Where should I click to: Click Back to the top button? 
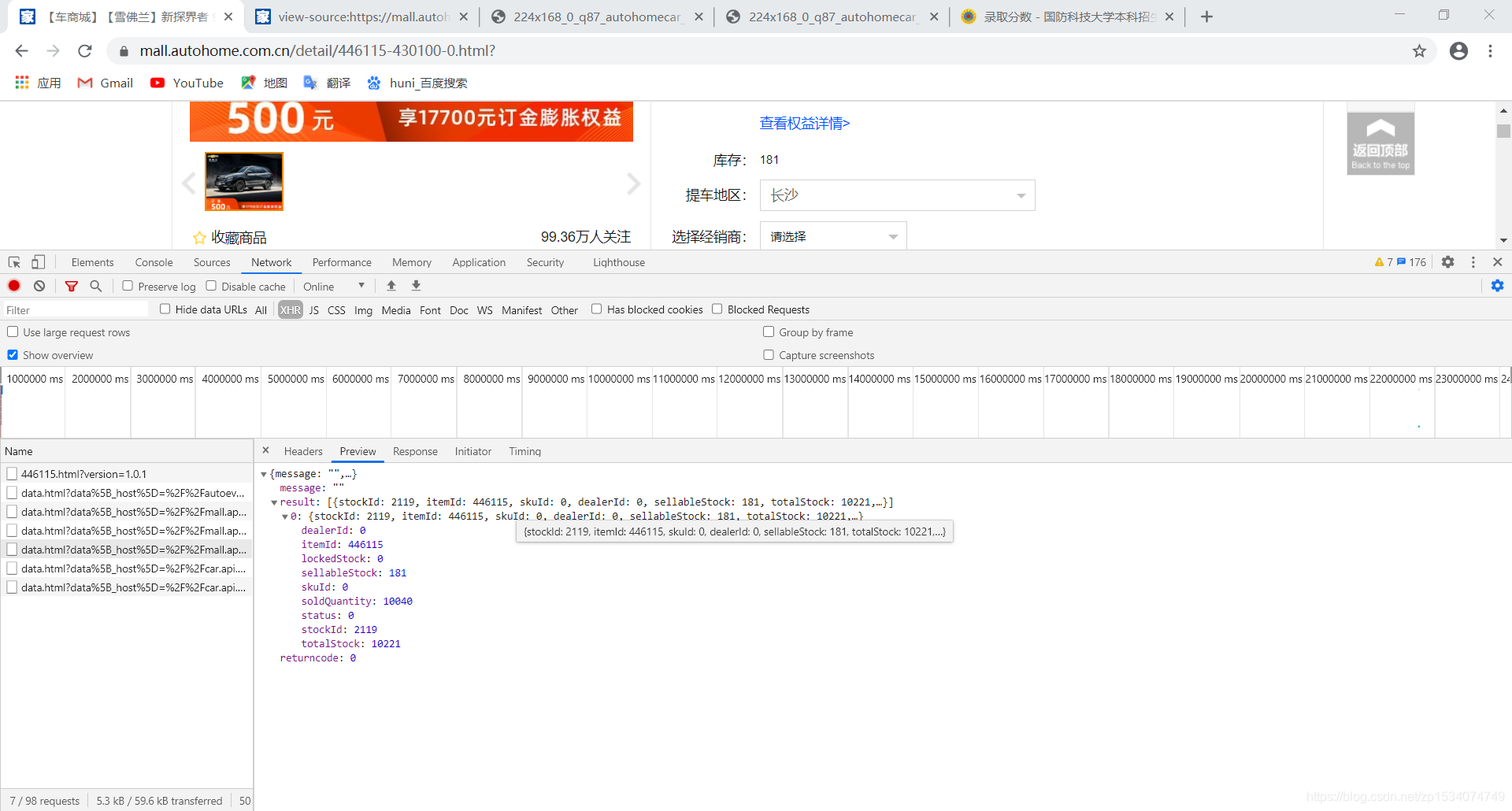point(1380,143)
